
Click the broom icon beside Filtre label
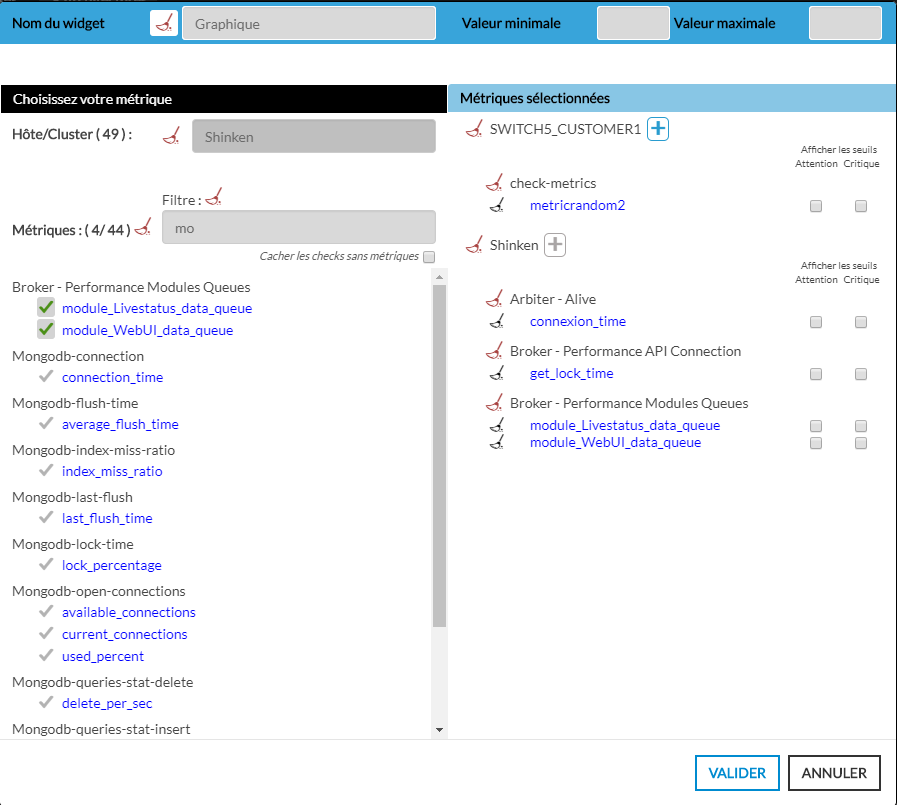click(x=213, y=199)
